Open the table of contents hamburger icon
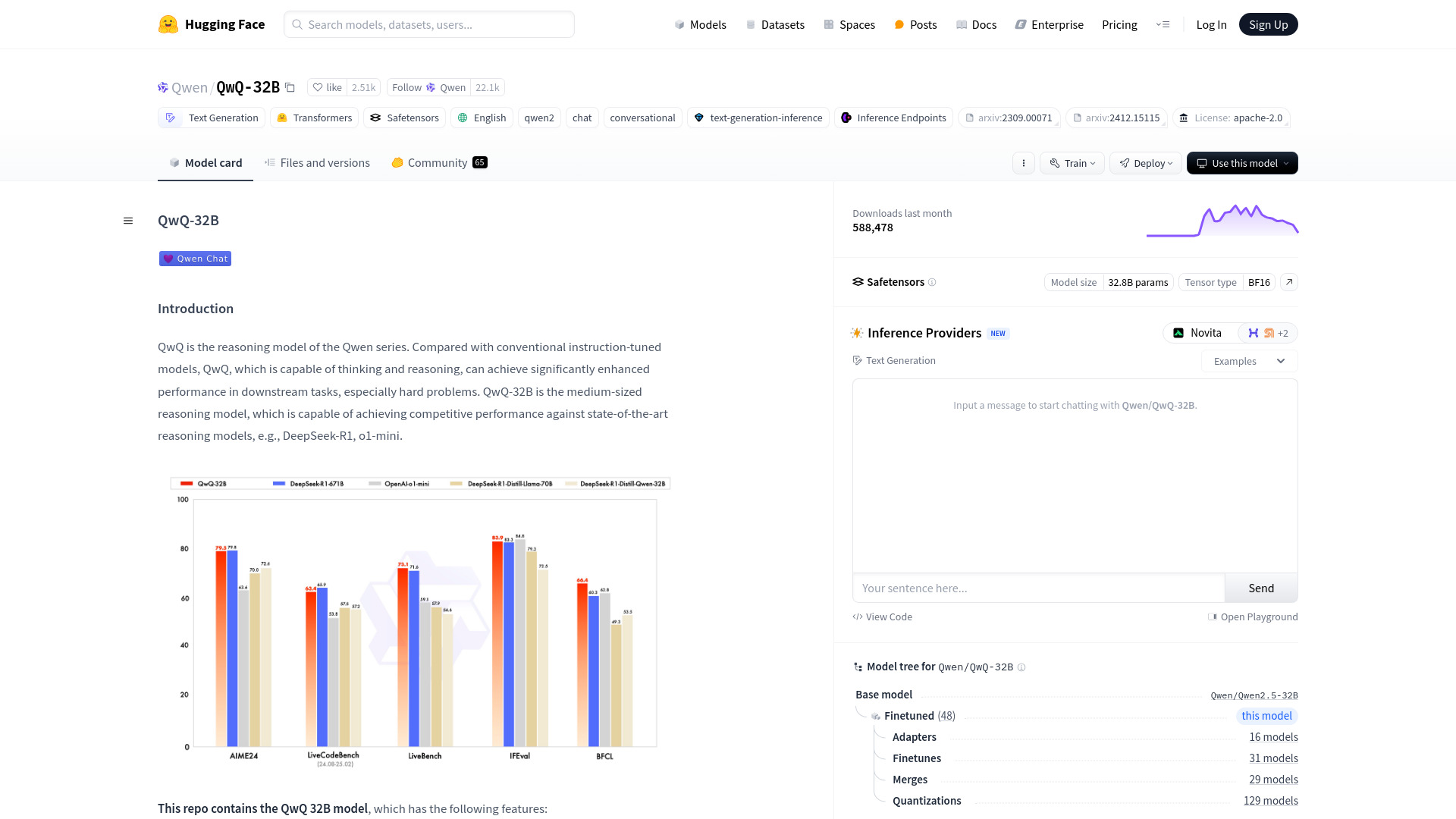Viewport: 1456px width, 819px height. [x=128, y=221]
